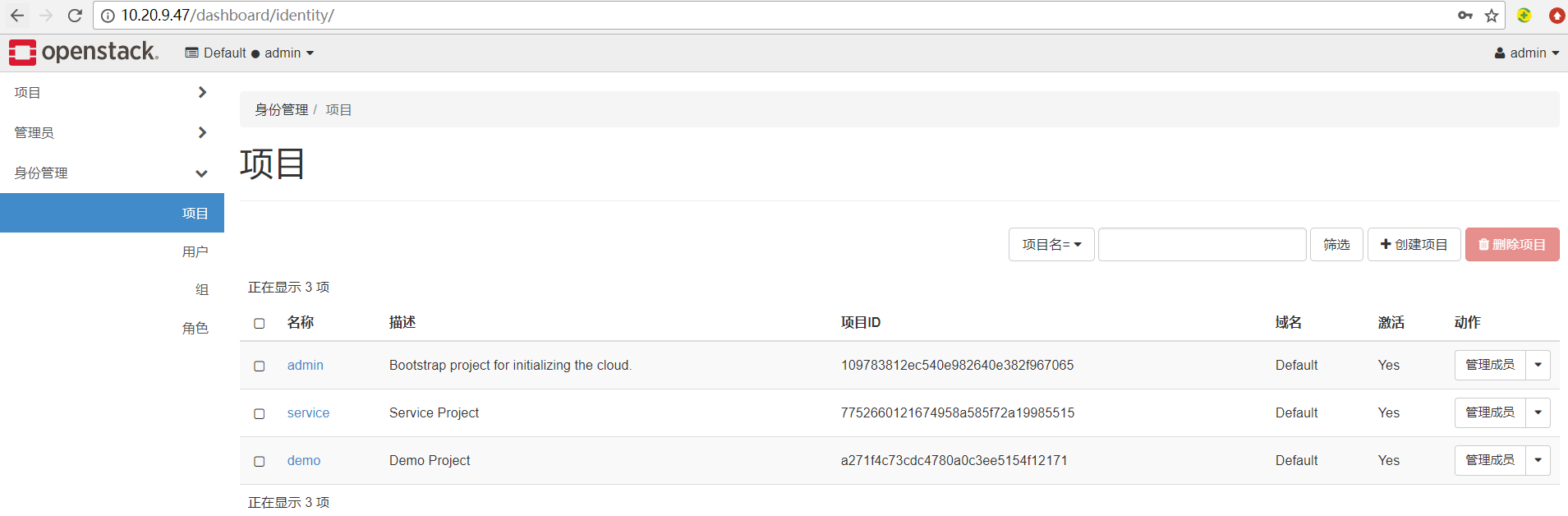This screenshot has width=1568, height=516.
Task: Click the page info icon in address bar
Action: [108, 14]
